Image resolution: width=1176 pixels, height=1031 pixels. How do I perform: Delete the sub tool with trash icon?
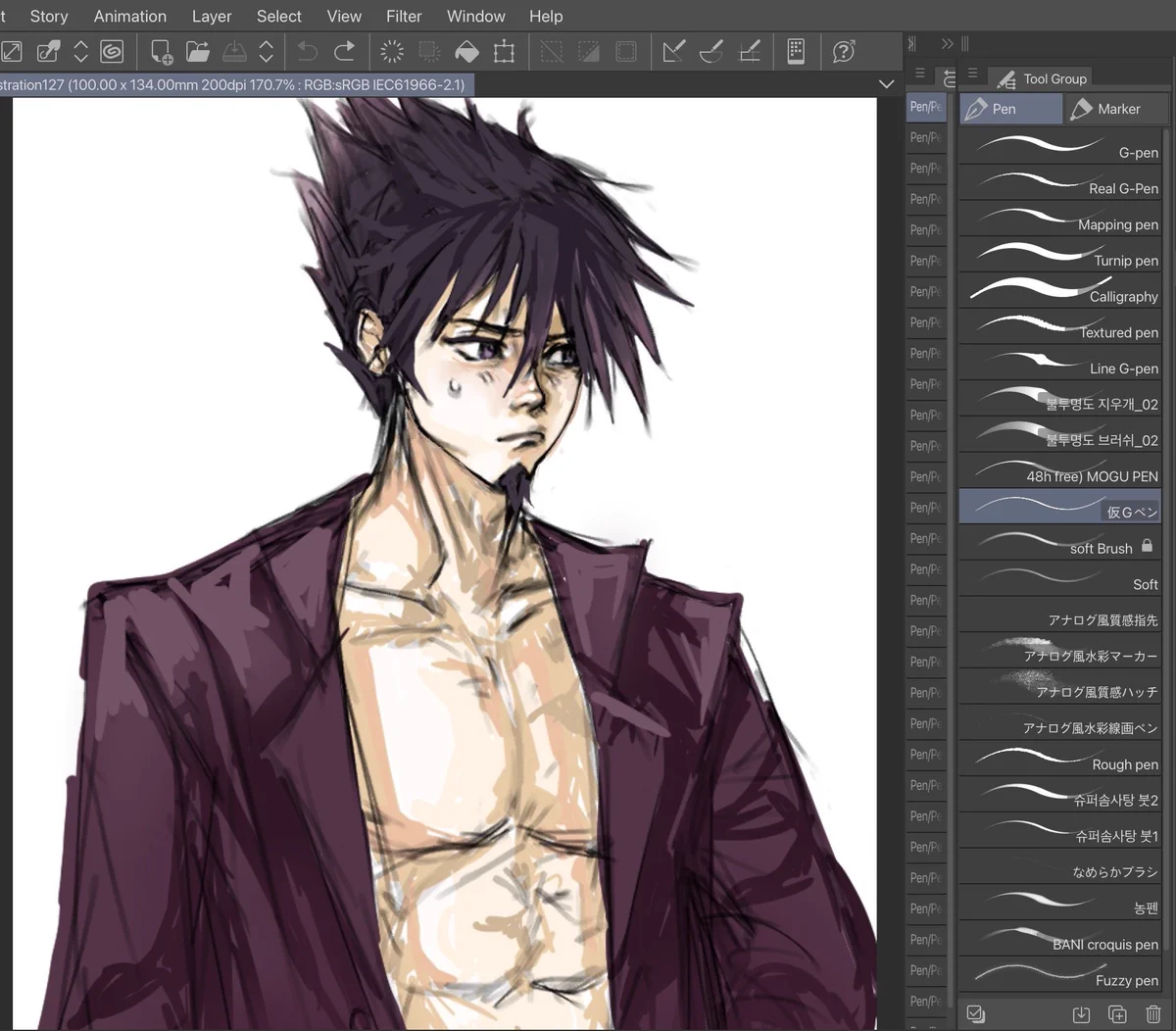1153,1014
